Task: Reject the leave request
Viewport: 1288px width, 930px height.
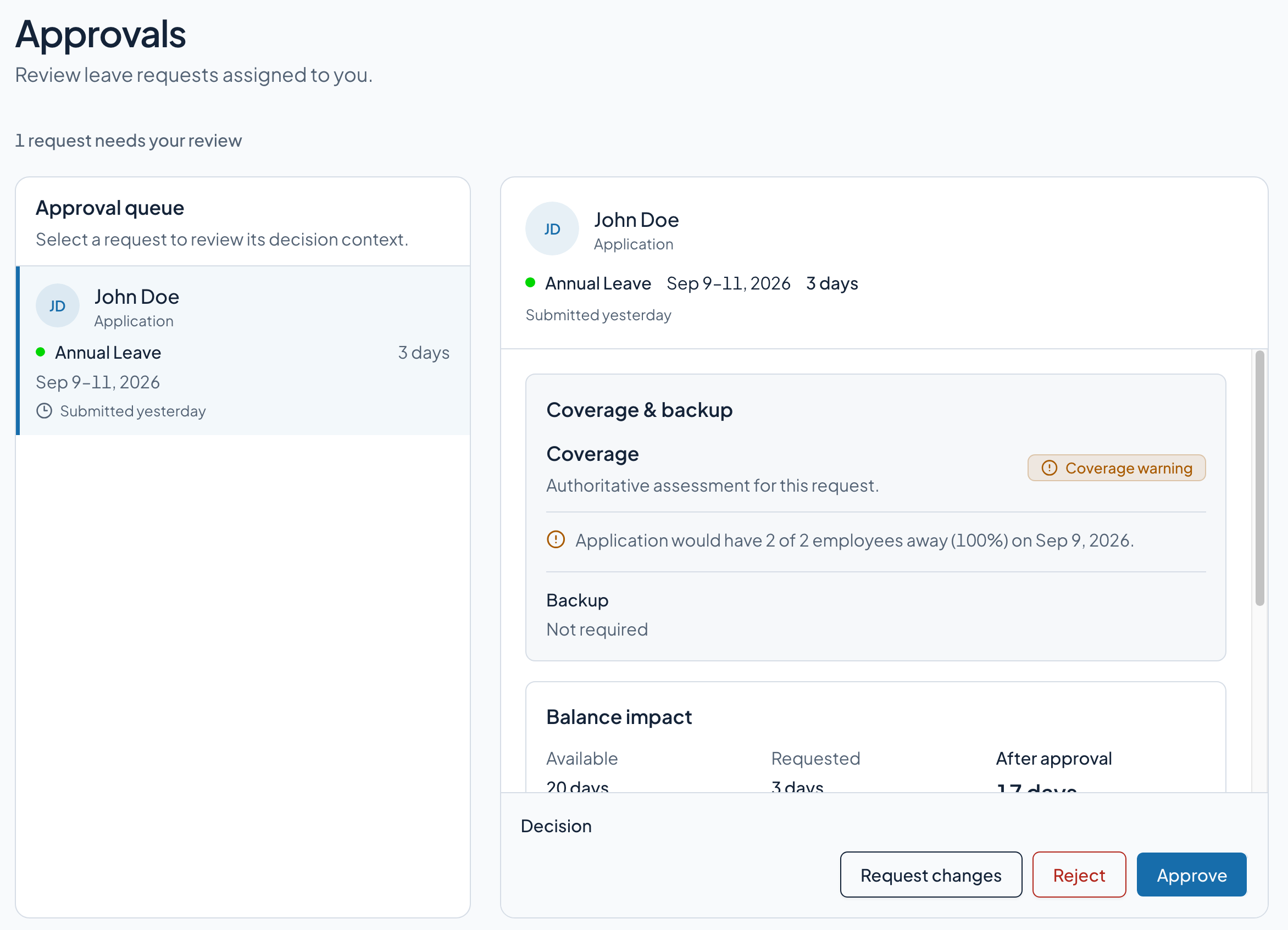Action: [x=1079, y=875]
